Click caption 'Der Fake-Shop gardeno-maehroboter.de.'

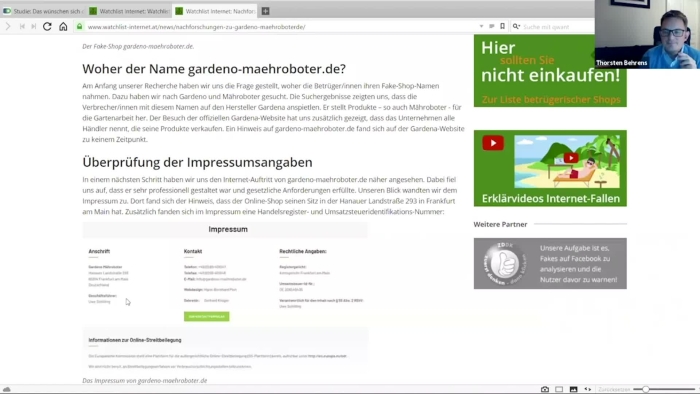point(138,46)
